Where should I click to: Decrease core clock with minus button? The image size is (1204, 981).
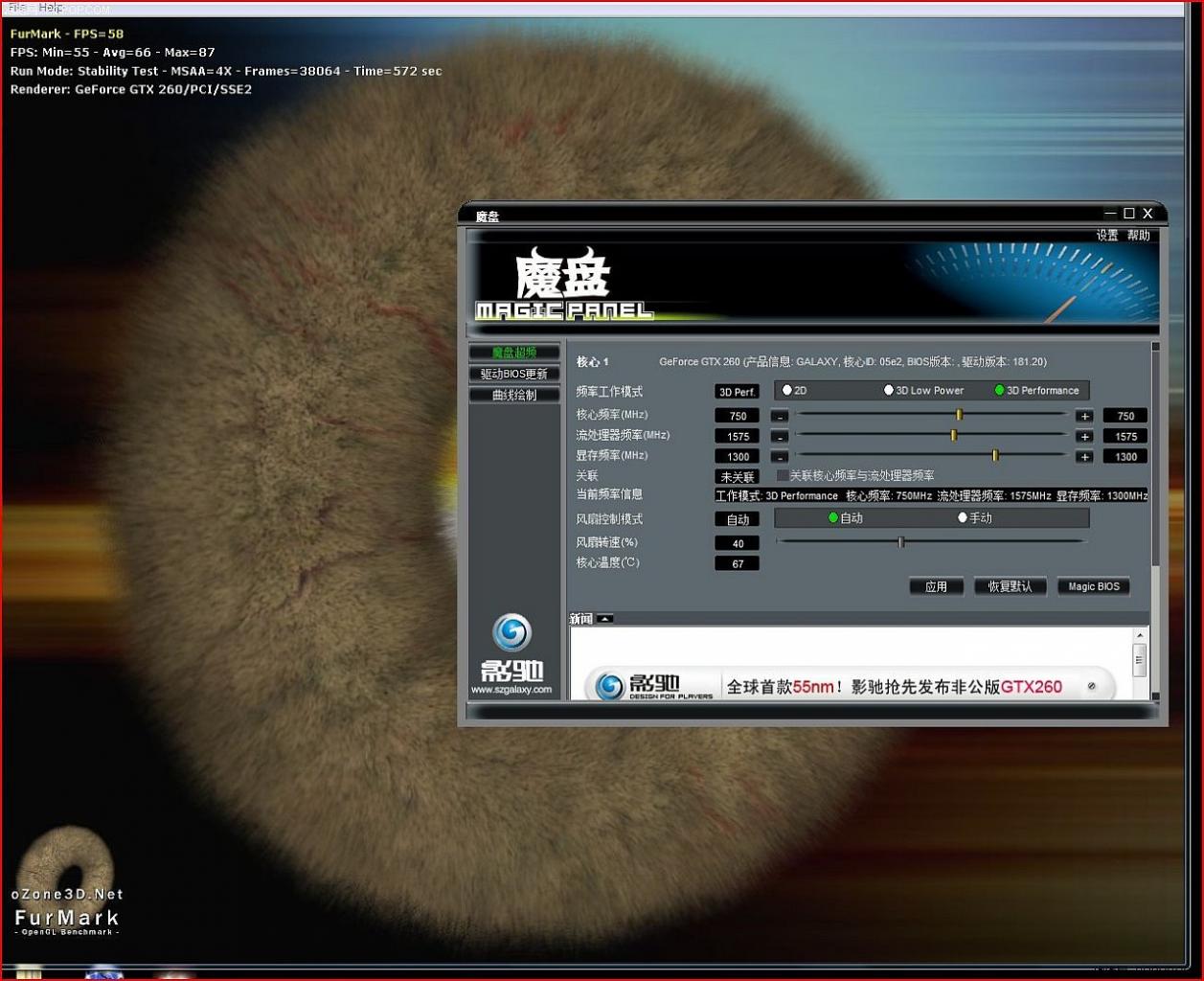(x=780, y=416)
